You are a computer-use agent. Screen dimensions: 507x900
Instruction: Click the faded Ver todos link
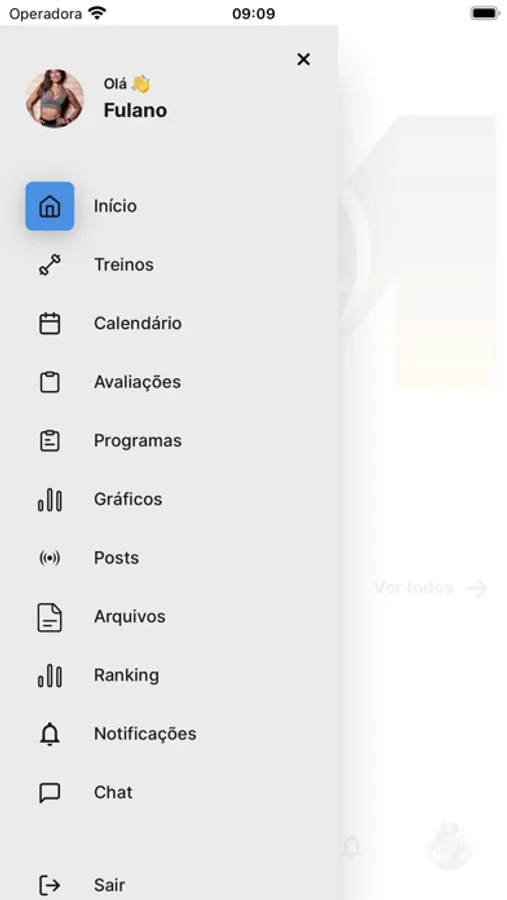coord(431,588)
